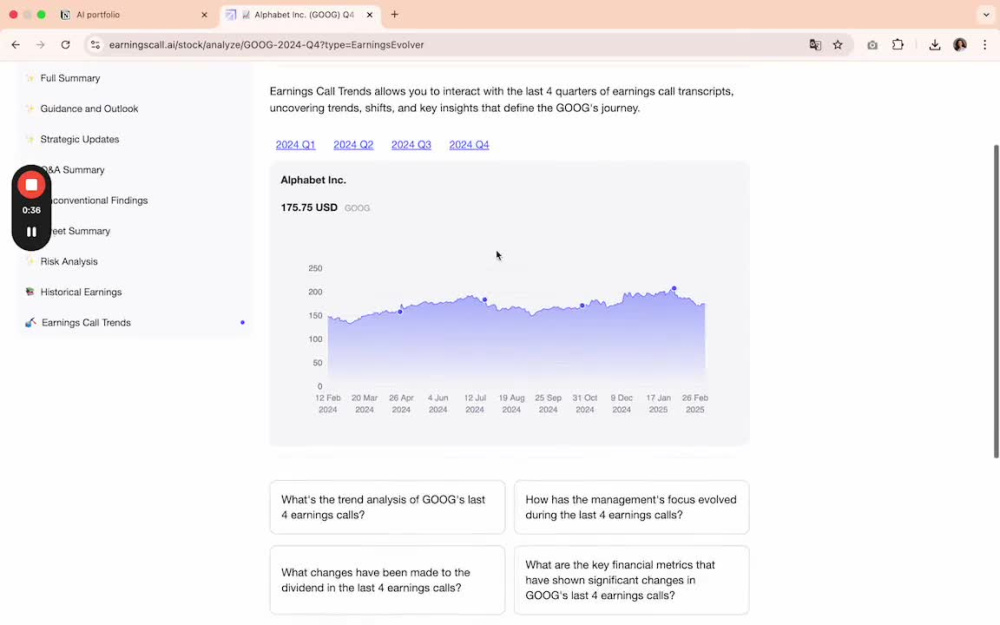Click sparkle icon beside Full Summary
Screen dimensions: 1000x625
pos(29,78)
